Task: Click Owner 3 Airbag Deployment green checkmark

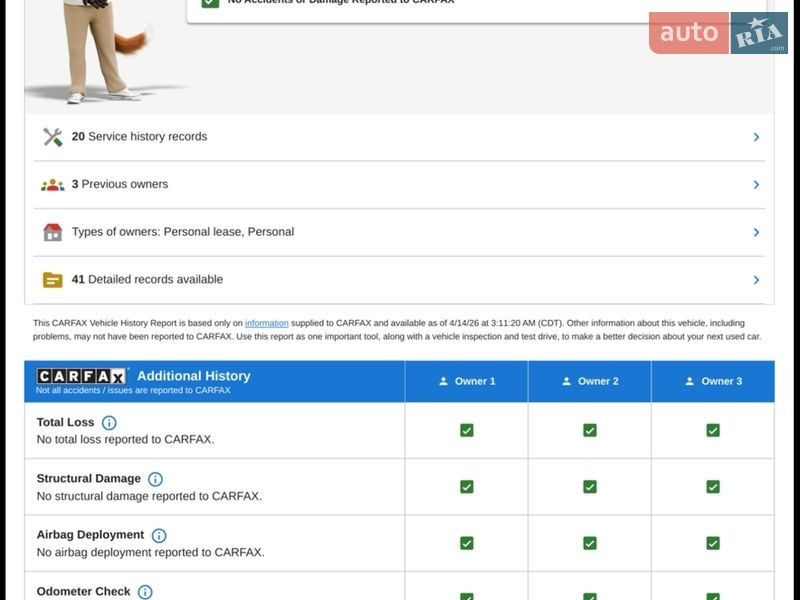Action: coord(713,543)
